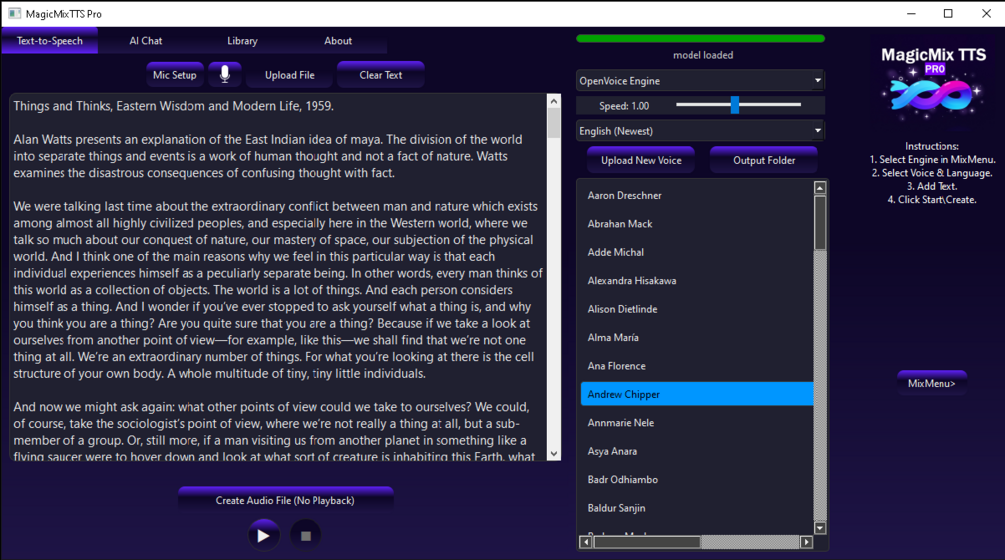Select the voice Badr Odhiambo
Viewport: 1005px width, 560px height.
click(x=697, y=479)
